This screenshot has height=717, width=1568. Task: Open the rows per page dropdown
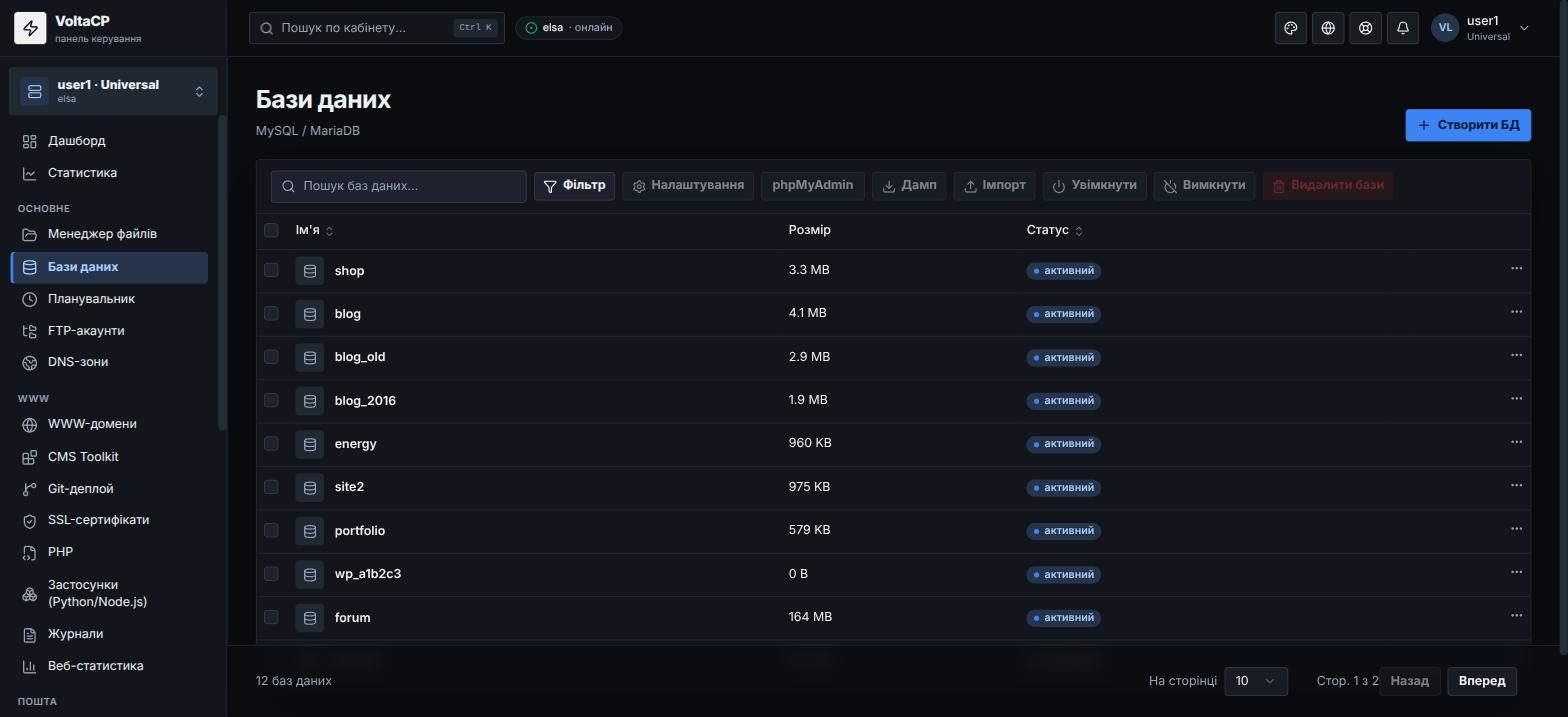[1256, 681]
